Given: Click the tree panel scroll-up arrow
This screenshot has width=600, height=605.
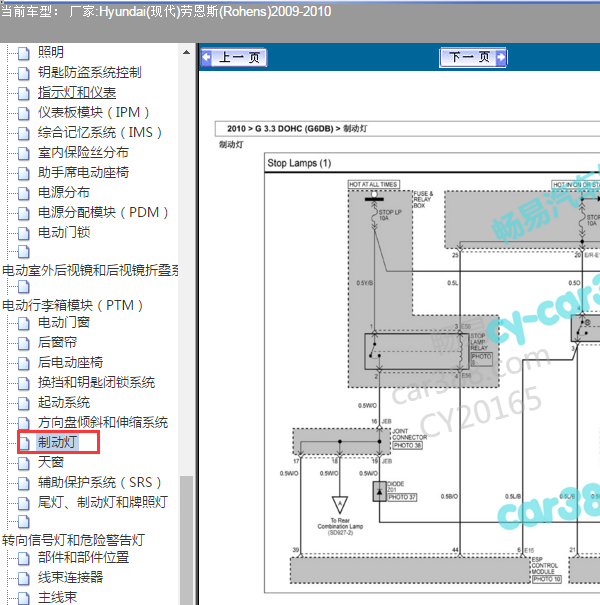Looking at the screenshot, I should pyautogui.click(x=186, y=52).
